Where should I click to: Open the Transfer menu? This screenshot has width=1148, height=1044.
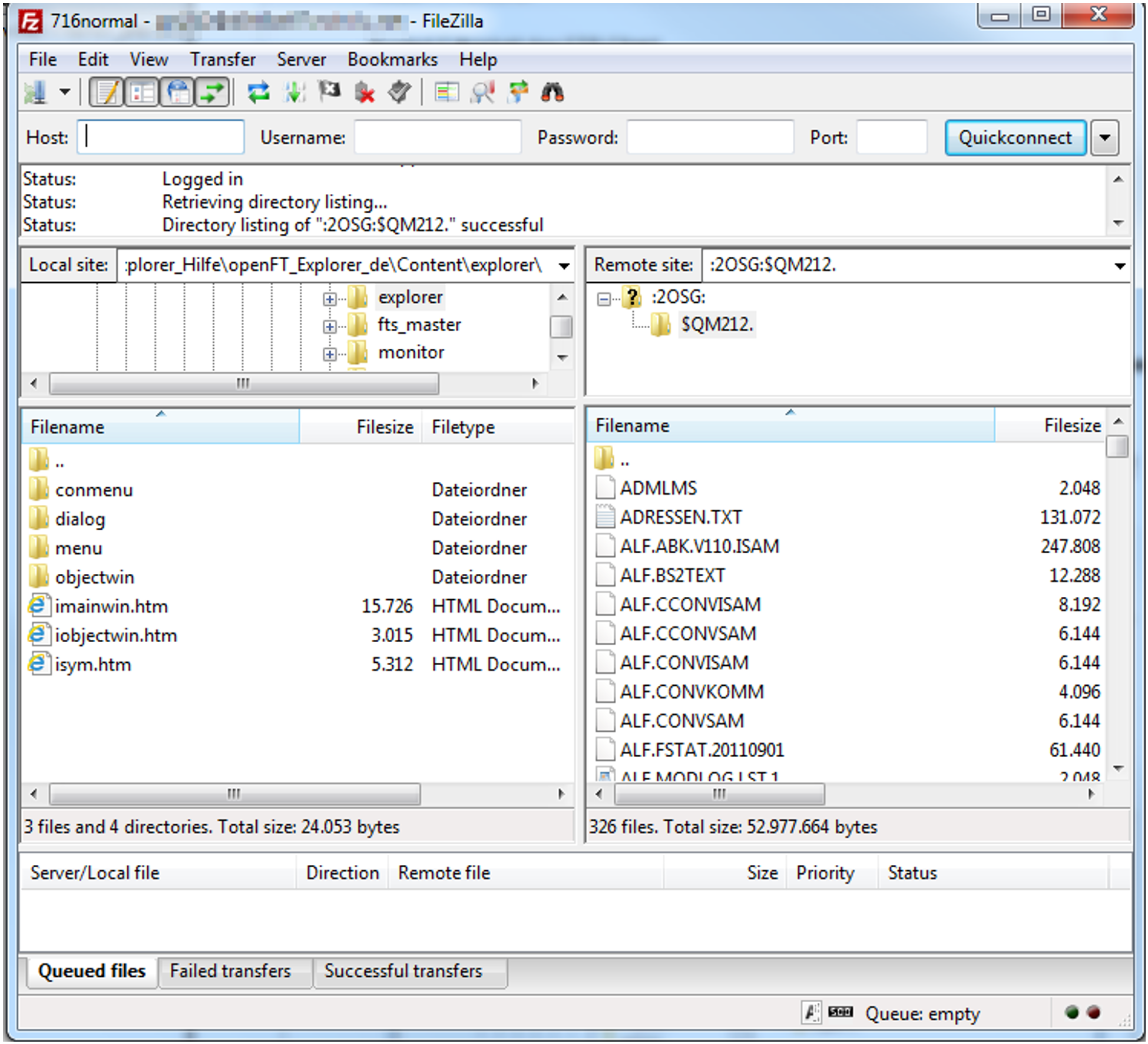[x=223, y=60]
